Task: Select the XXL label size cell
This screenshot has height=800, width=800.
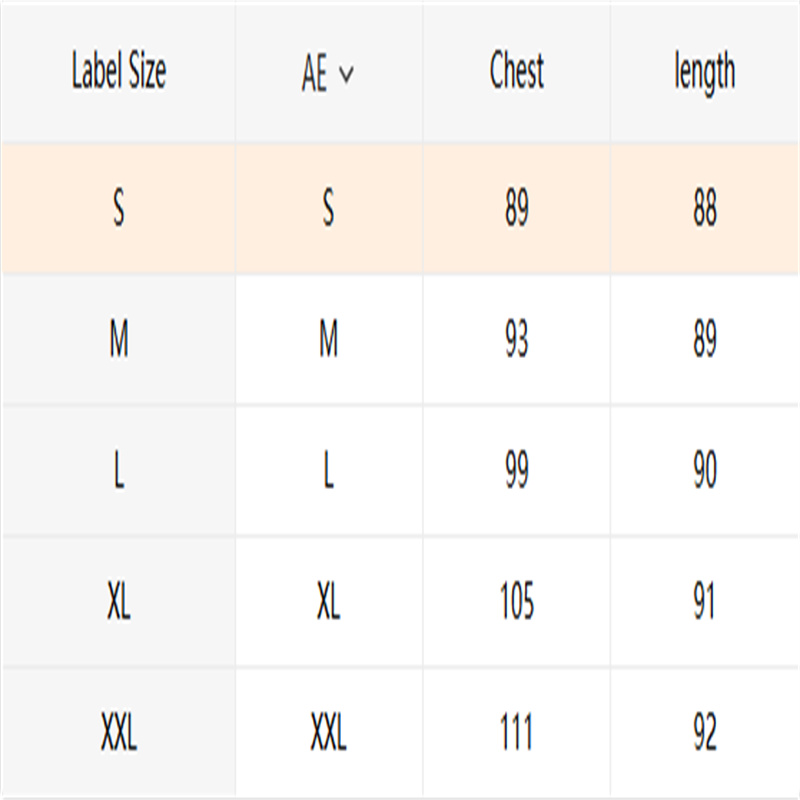Action: (118, 732)
